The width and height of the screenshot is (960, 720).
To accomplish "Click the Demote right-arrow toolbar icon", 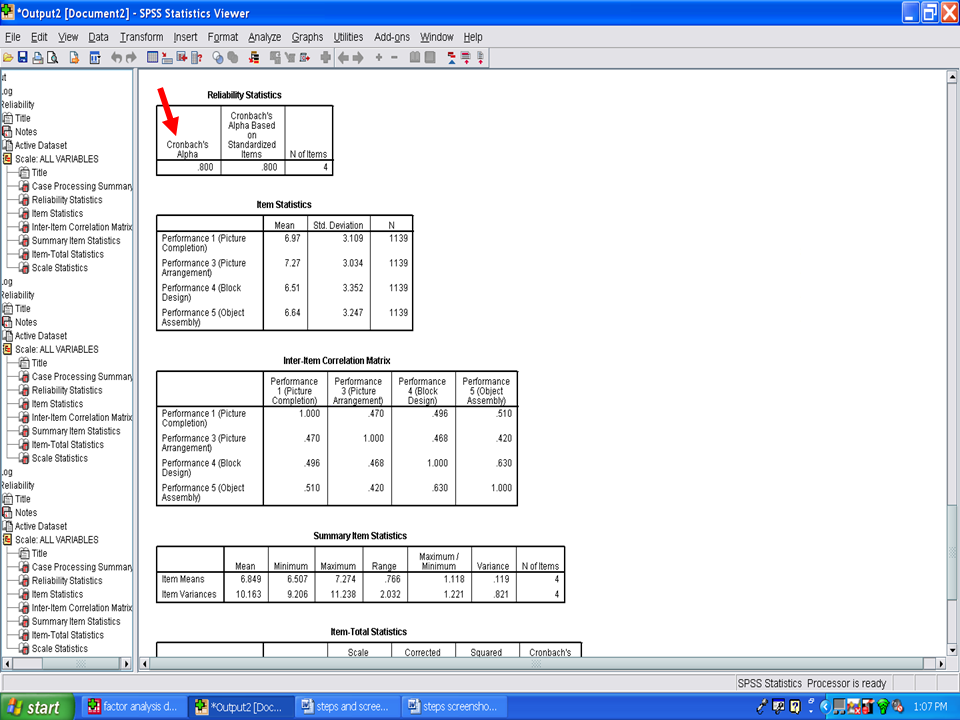I will 358,58.
